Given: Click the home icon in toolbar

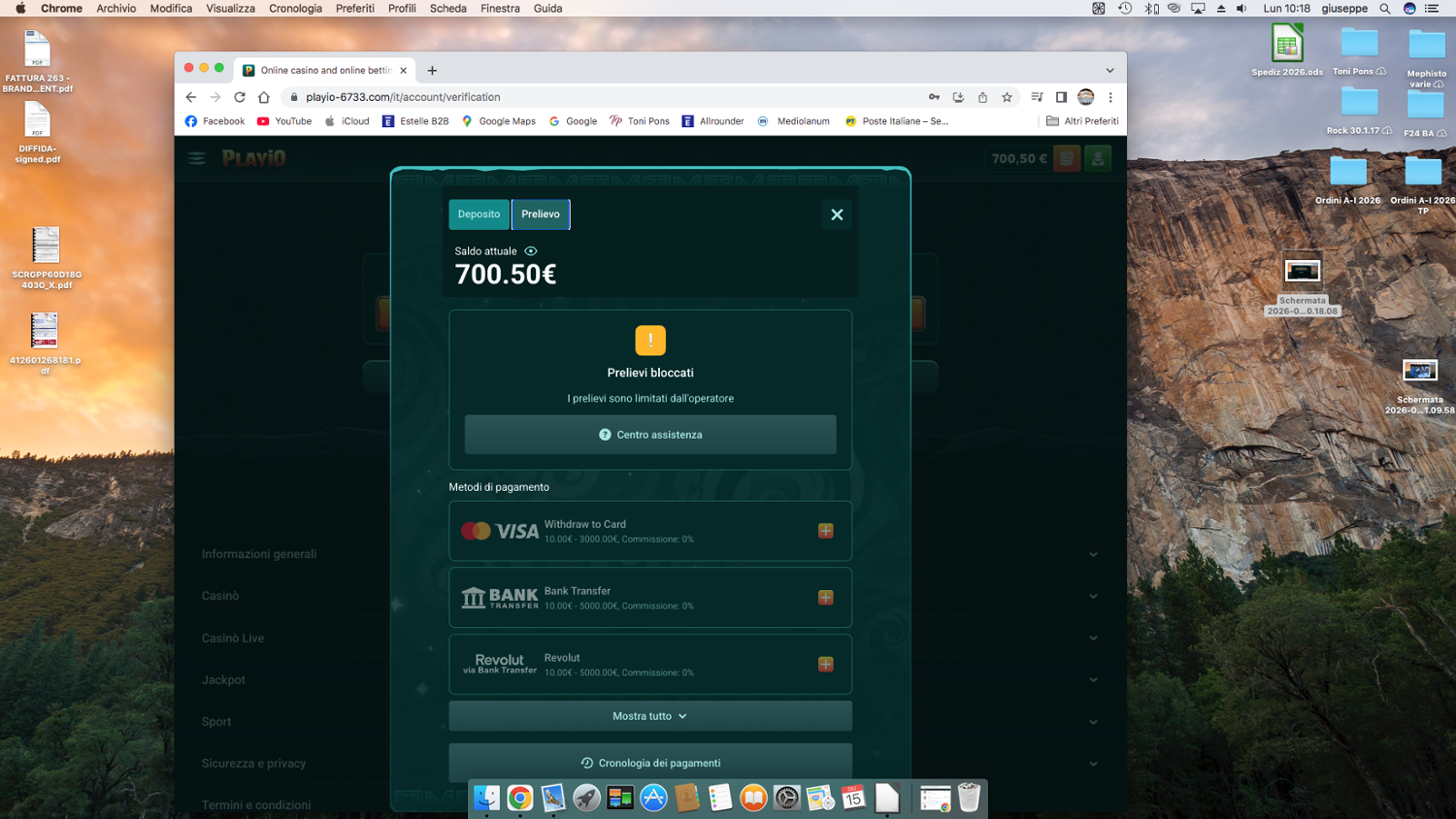Looking at the screenshot, I should (x=264, y=97).
